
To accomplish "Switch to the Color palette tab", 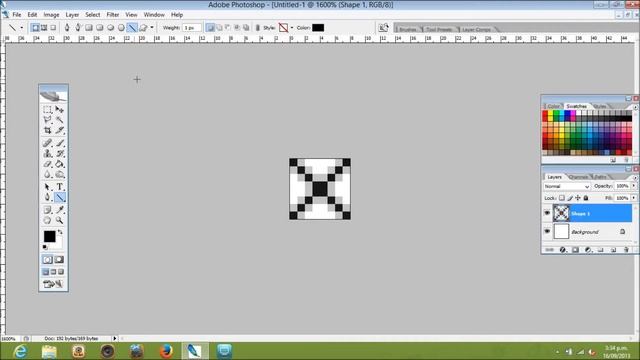I will 553,106.
